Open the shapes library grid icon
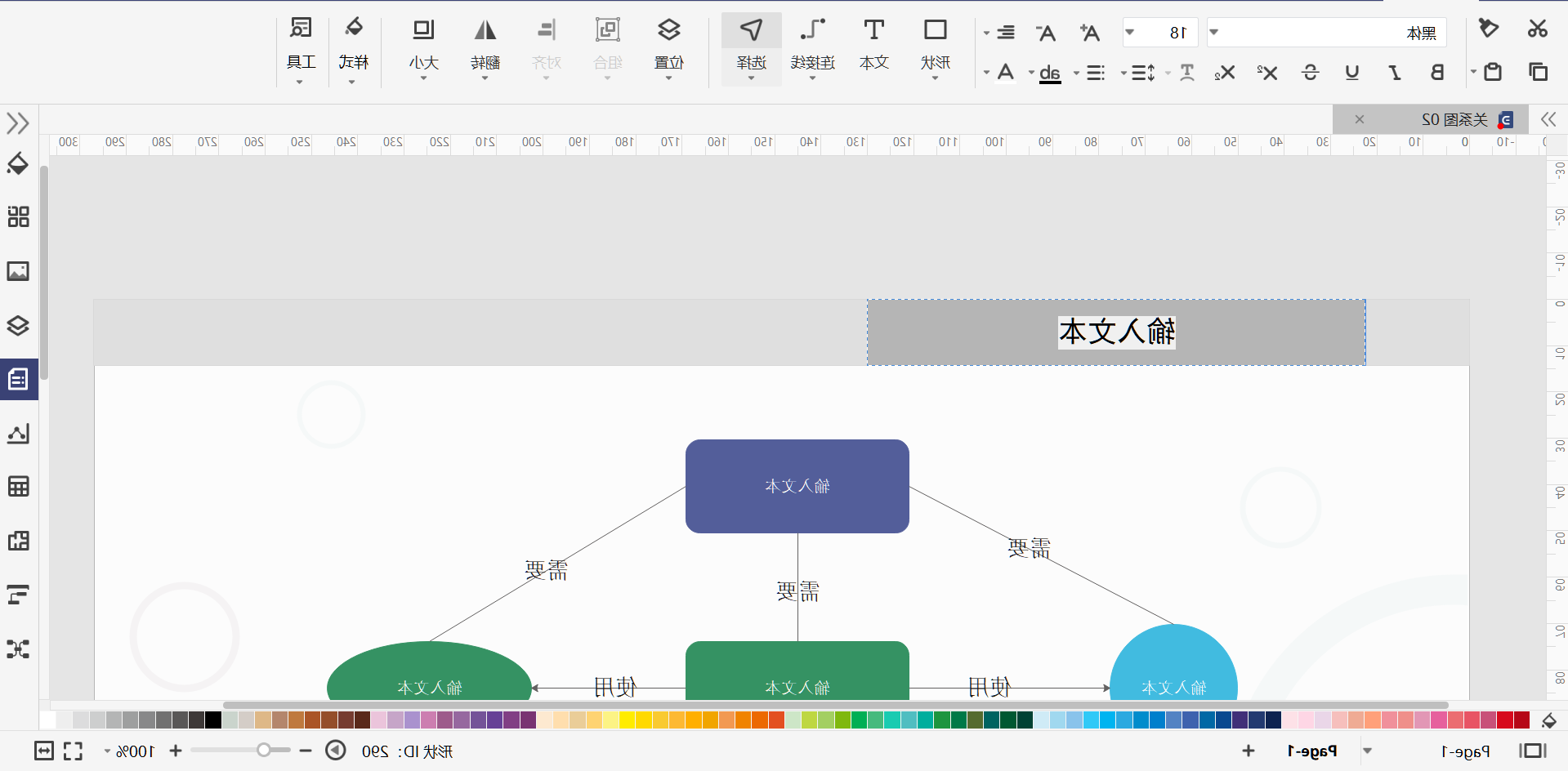 [18, 216]
